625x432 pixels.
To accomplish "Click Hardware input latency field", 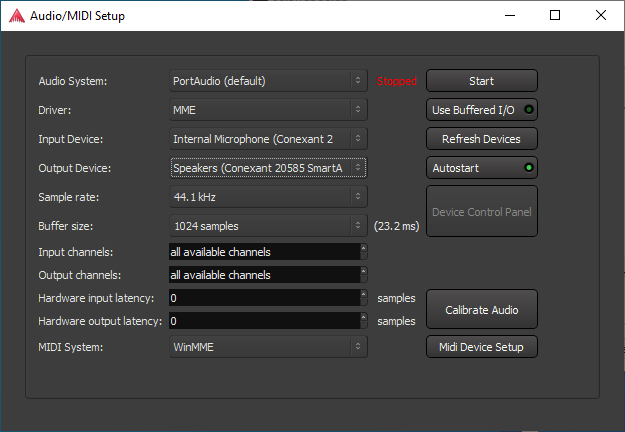I will click(x=262, y=298).
